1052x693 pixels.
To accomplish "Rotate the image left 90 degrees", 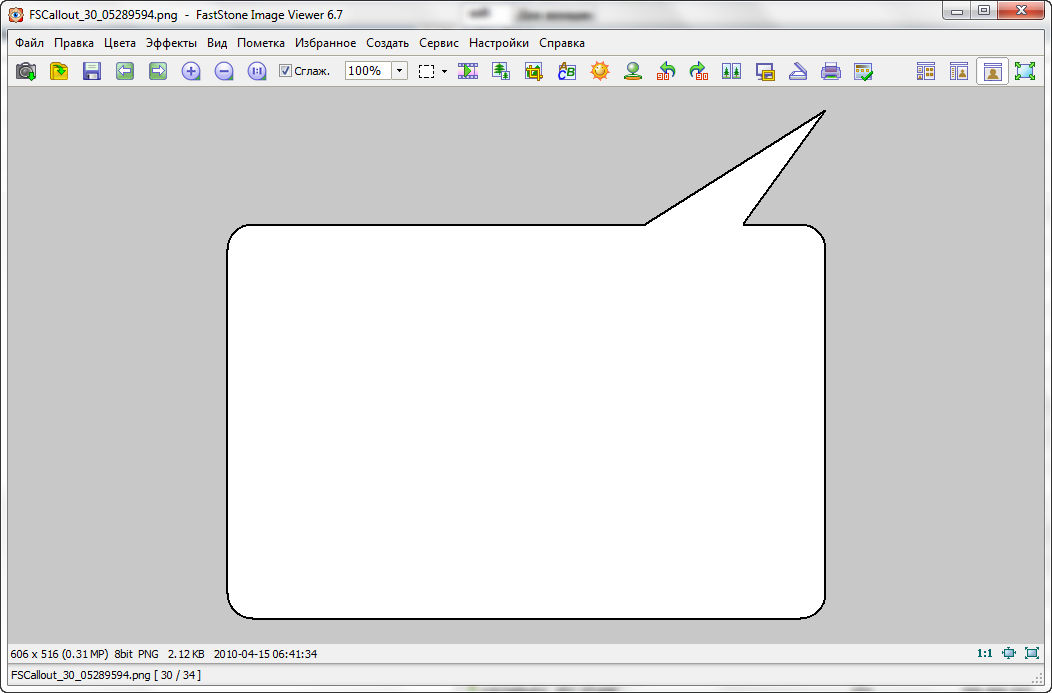I will coord(666,71).
